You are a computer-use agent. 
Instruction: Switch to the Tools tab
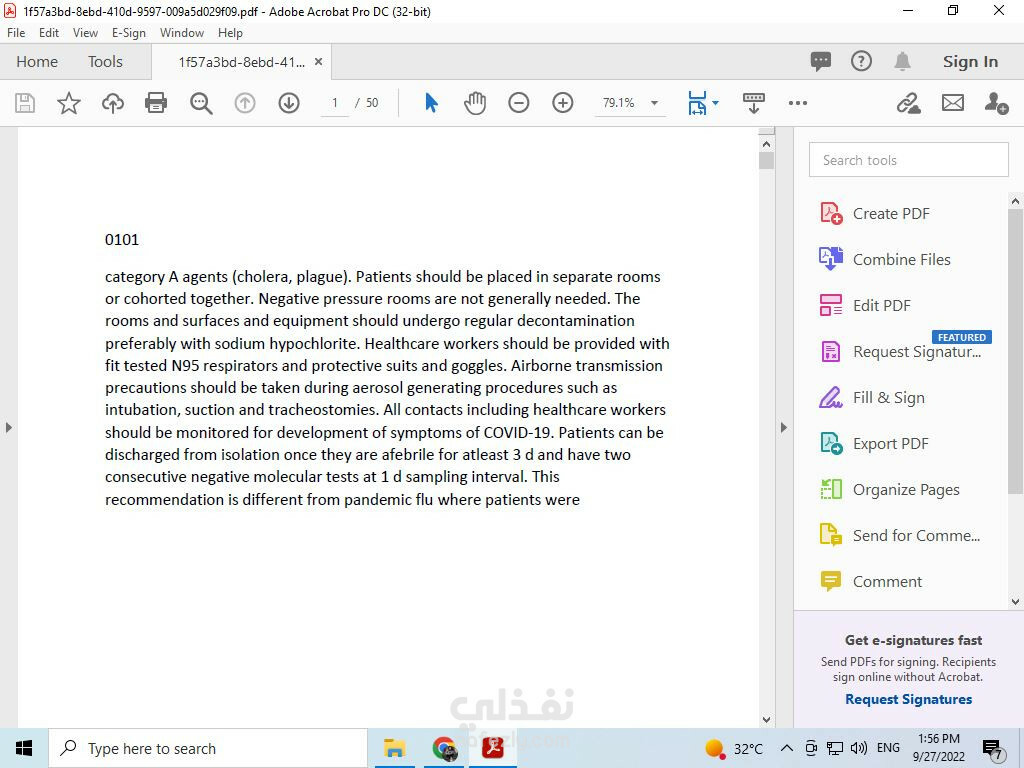click(x=105, y=61)
